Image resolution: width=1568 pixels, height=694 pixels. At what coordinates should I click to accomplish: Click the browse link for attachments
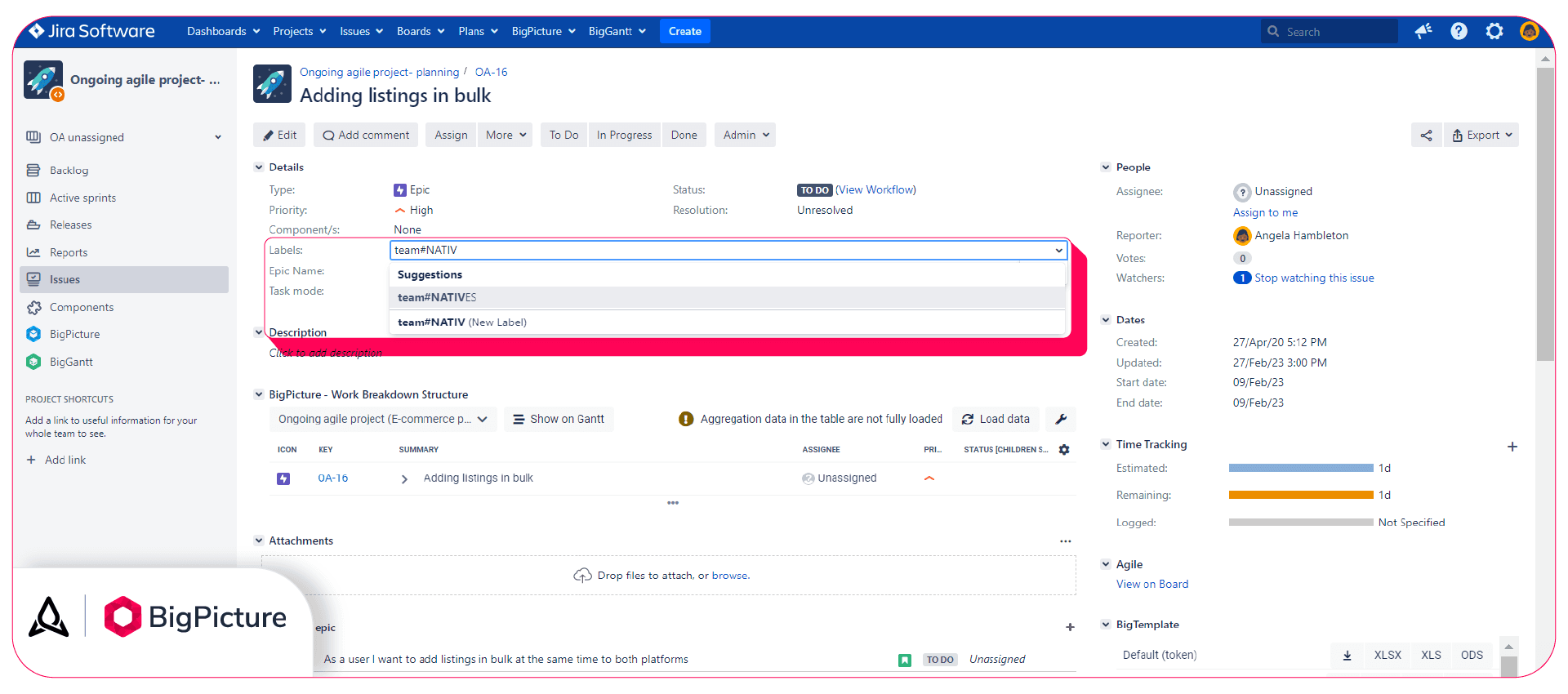coord(729,576)
